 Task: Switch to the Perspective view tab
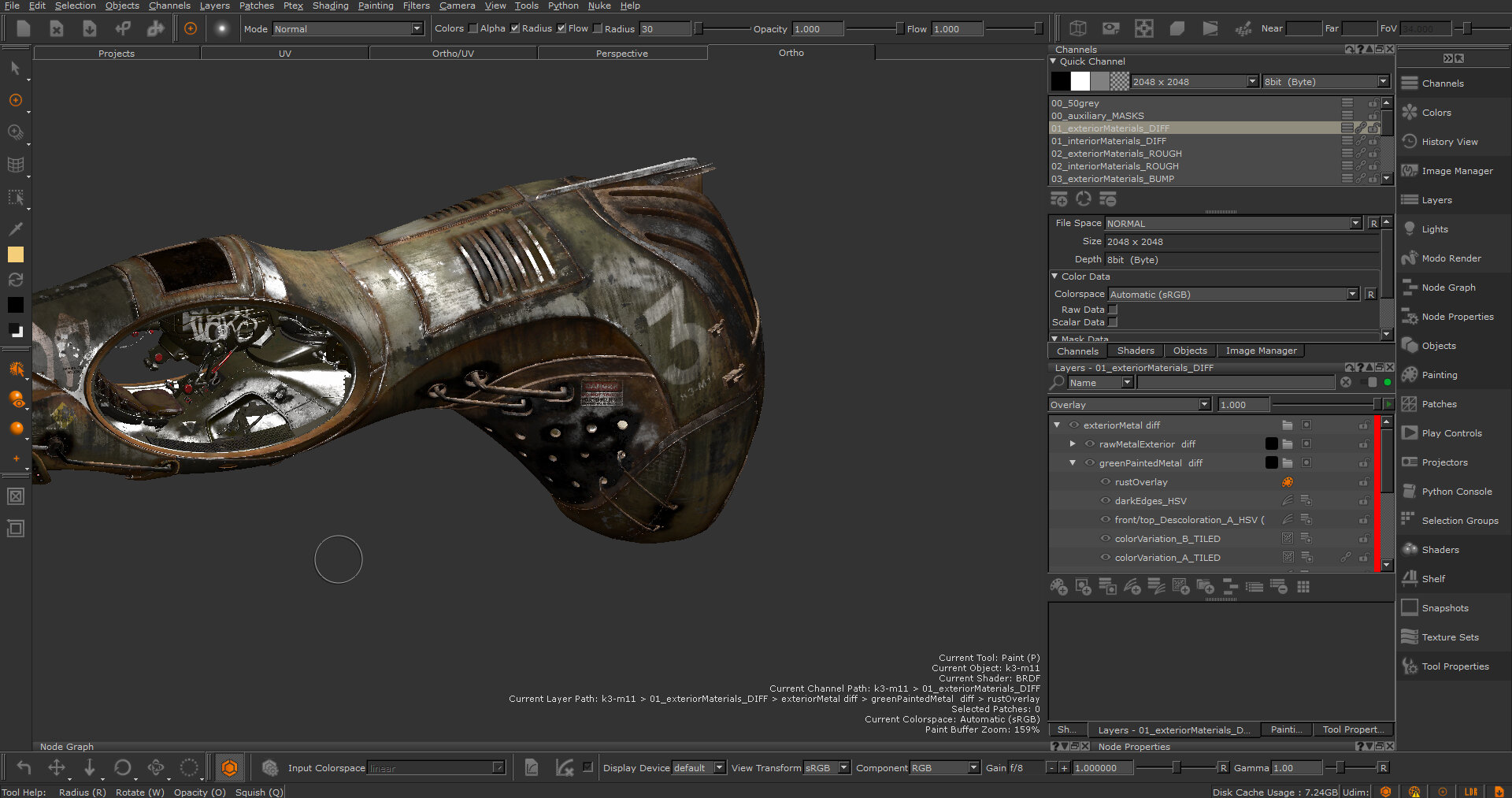click(x=621, y=54)
